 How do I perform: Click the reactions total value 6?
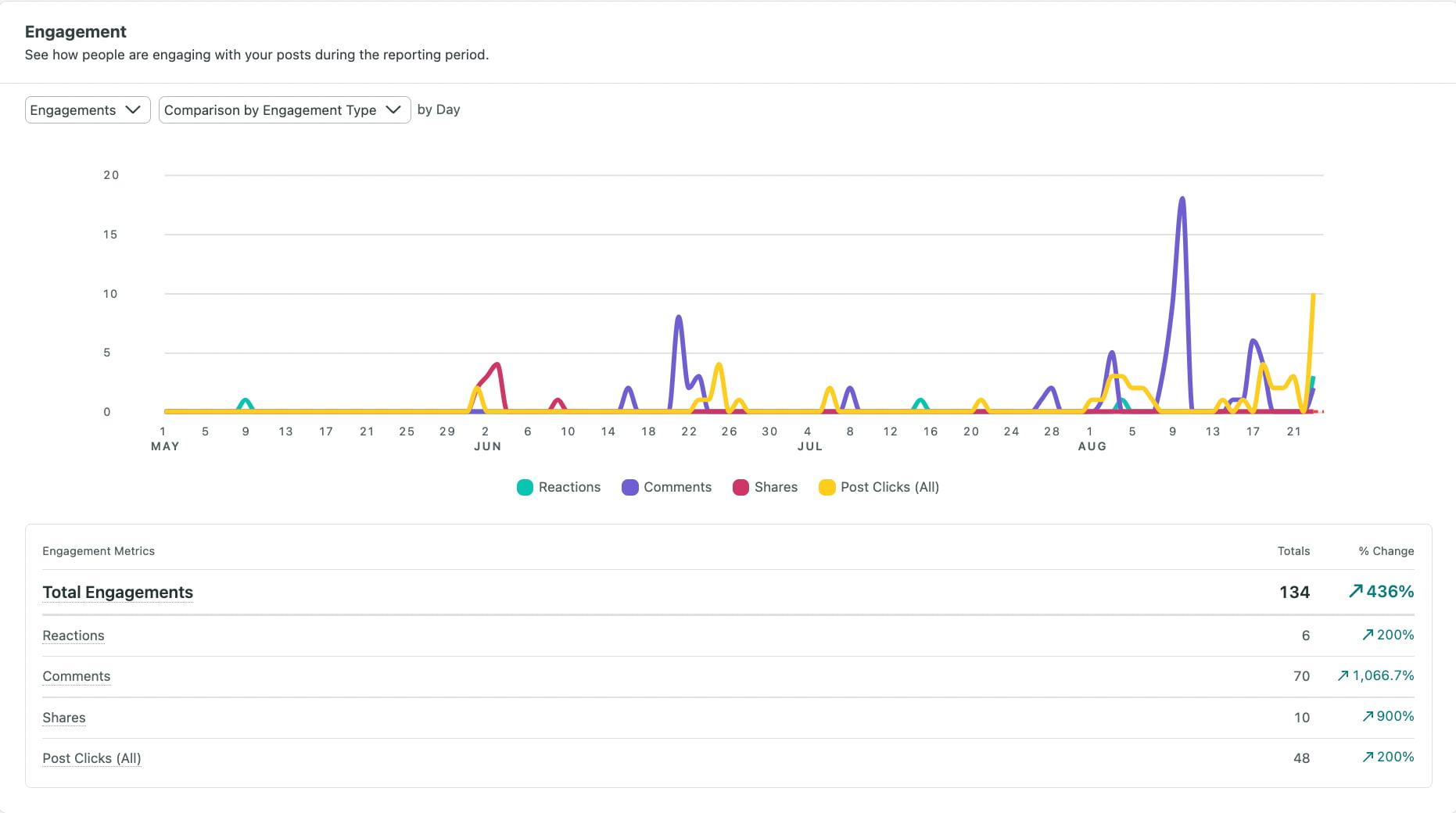[1306, 636]
